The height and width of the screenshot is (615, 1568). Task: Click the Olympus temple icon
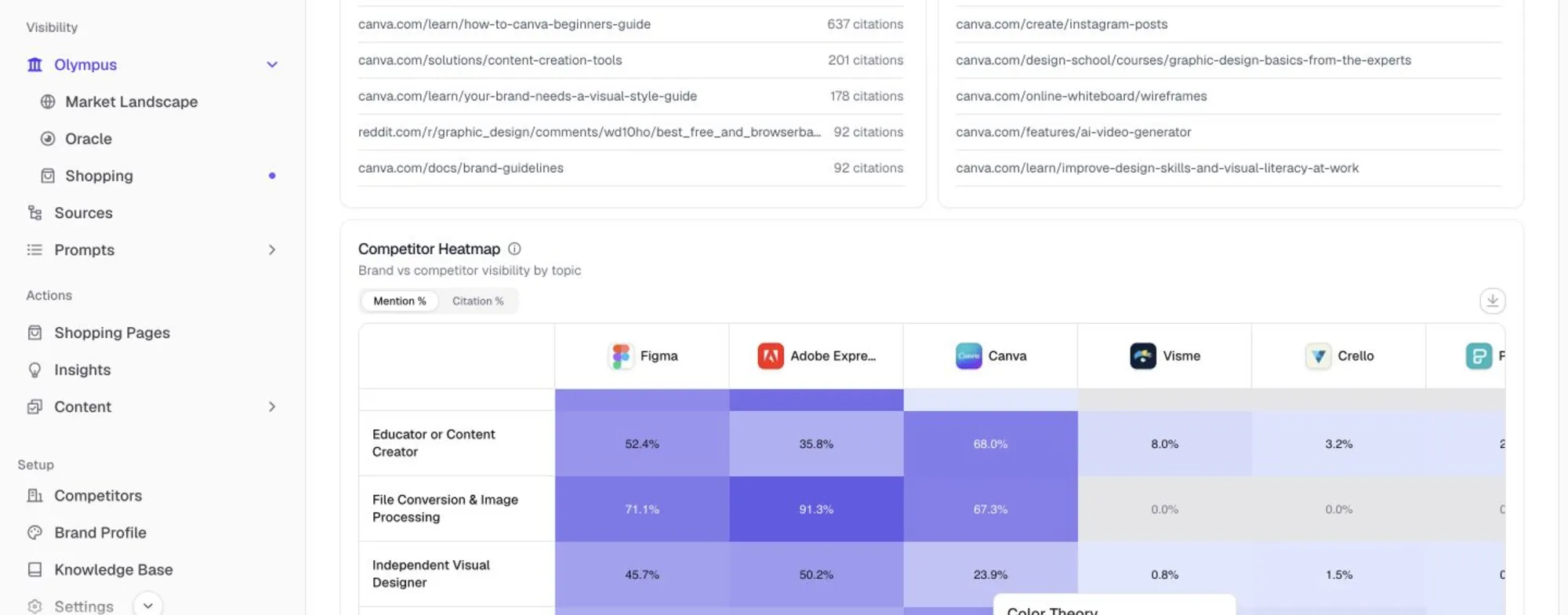point(34,64)
